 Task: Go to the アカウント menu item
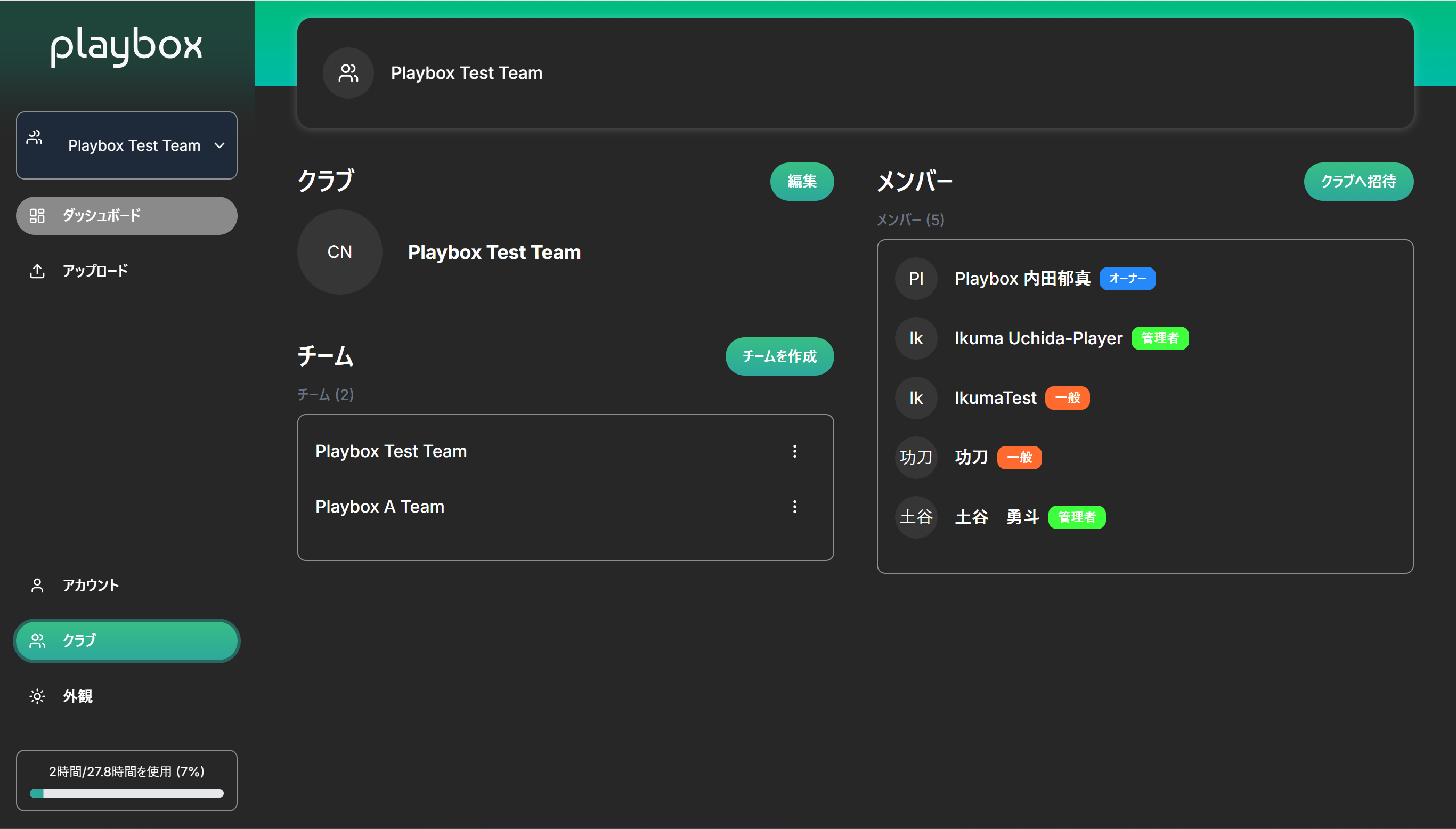91,586
